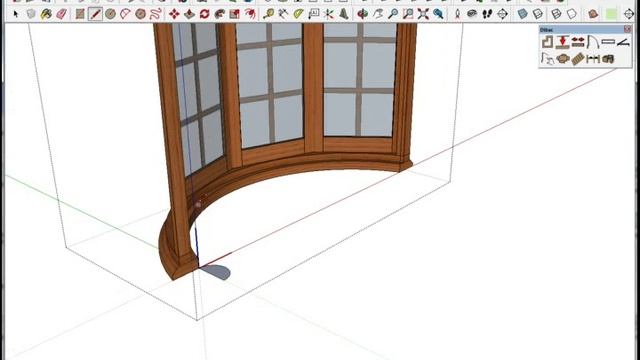
Task: Choose the Select arrow tool
Action: click(x=16, y=14)
